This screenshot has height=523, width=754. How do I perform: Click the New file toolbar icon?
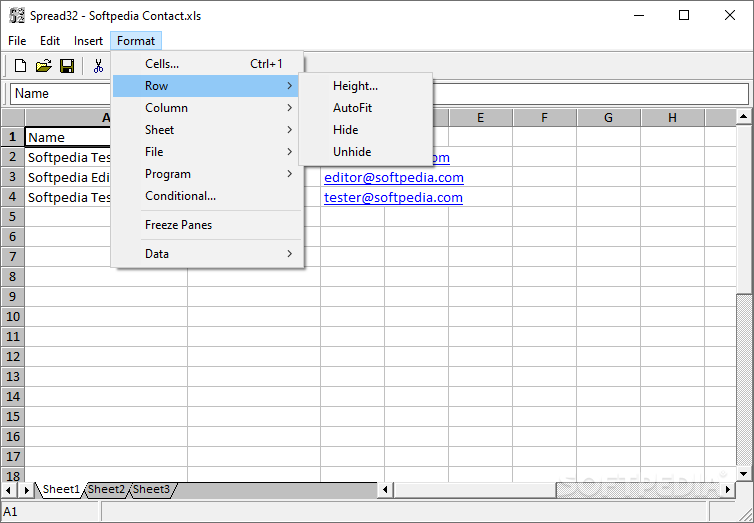[20, 66]
